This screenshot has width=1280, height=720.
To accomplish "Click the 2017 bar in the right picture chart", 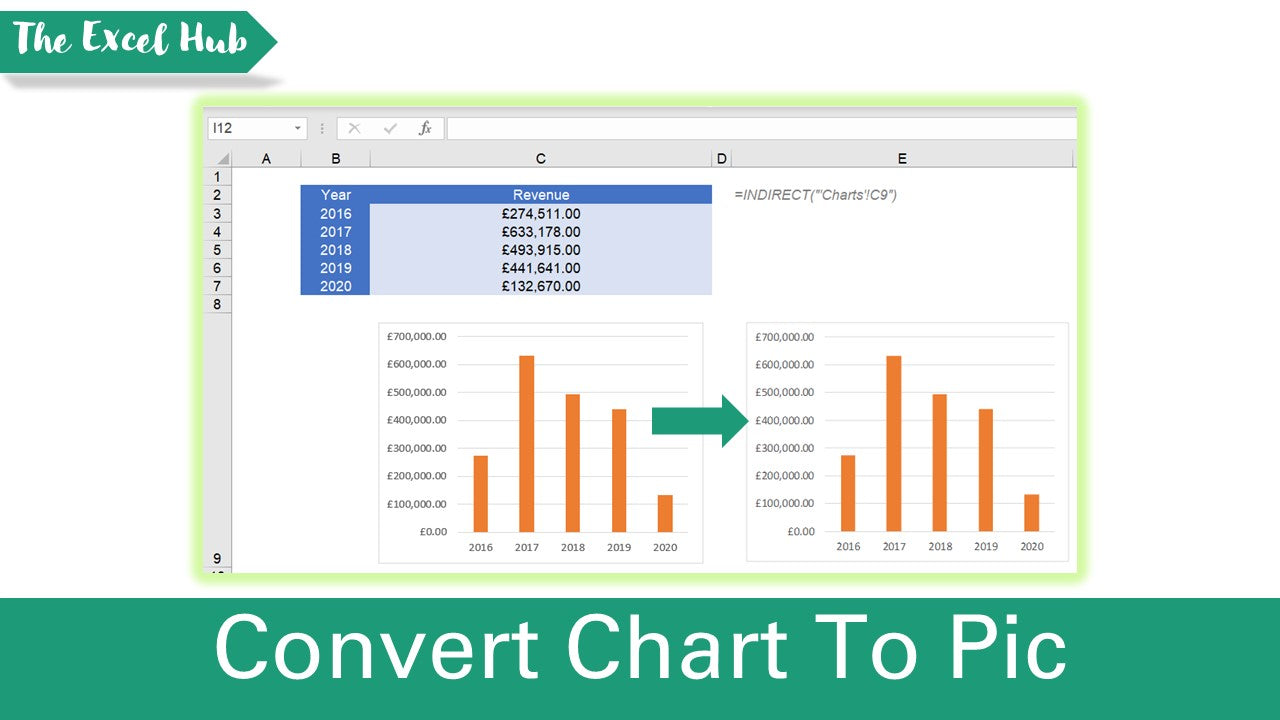I will (894, 443).
